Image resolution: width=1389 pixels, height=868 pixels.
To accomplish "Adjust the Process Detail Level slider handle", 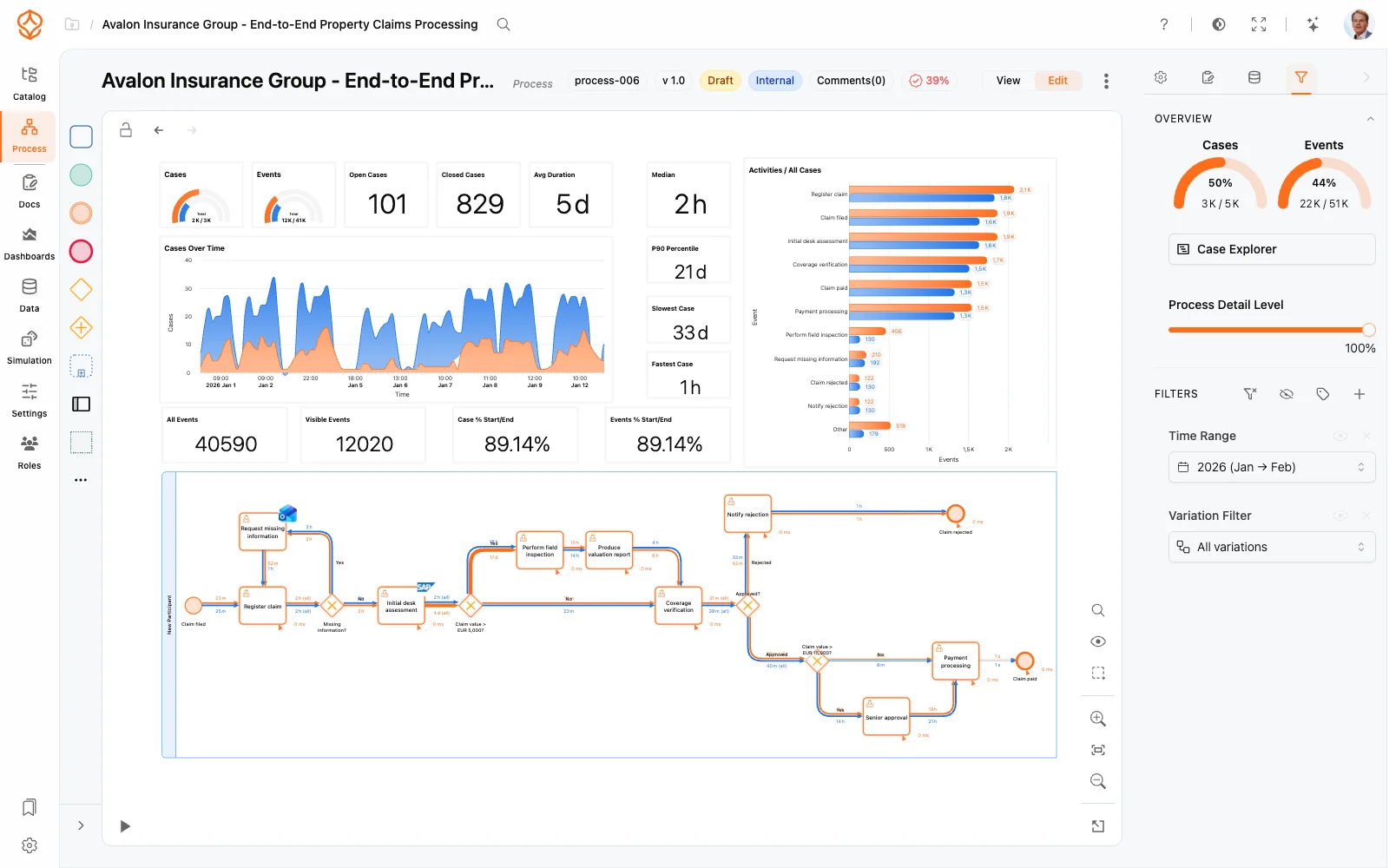I will pyautogui.click(x=1369, y=330).
